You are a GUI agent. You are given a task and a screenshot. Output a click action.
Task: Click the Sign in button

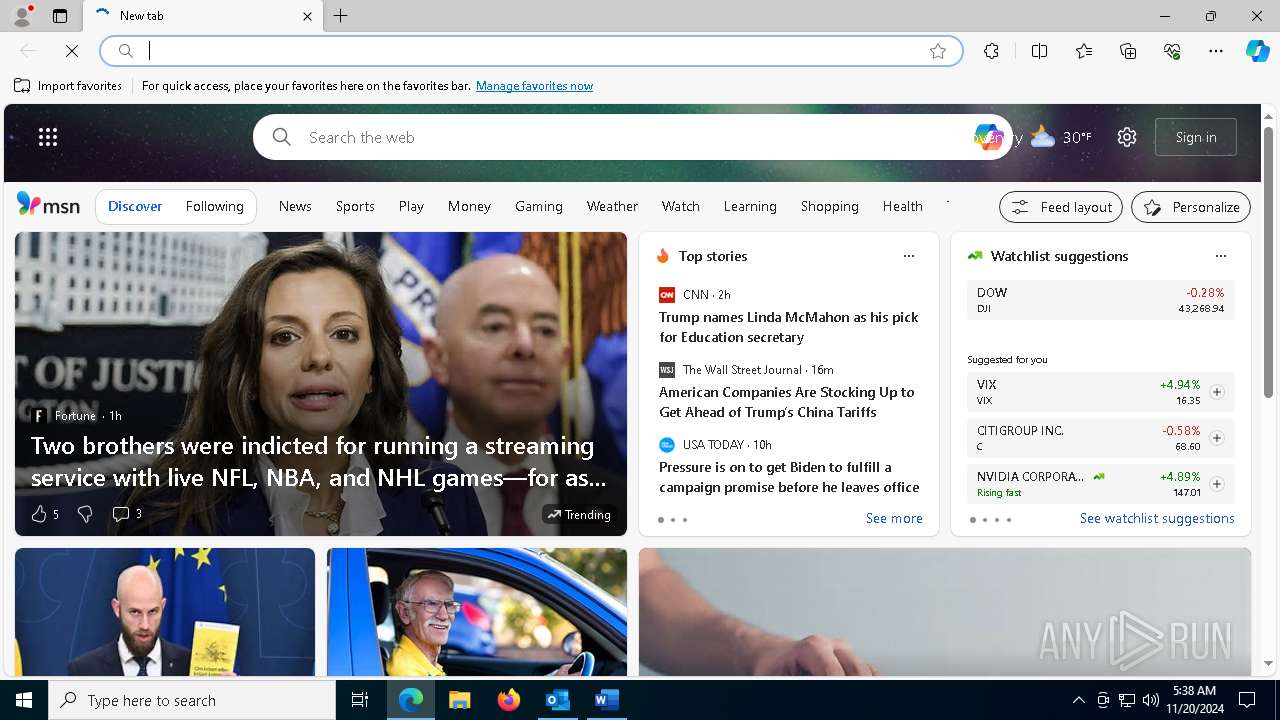point(1196,137)
